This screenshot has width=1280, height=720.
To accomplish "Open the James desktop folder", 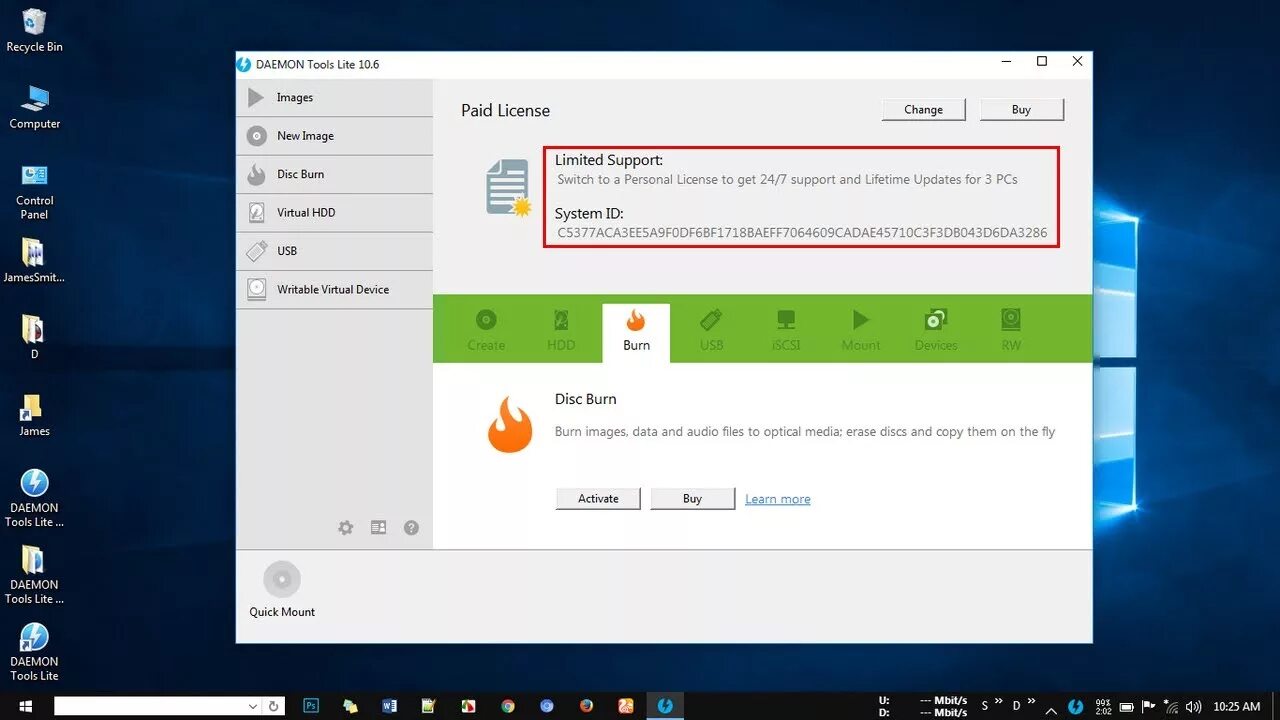I will click(x=34, y=415).
